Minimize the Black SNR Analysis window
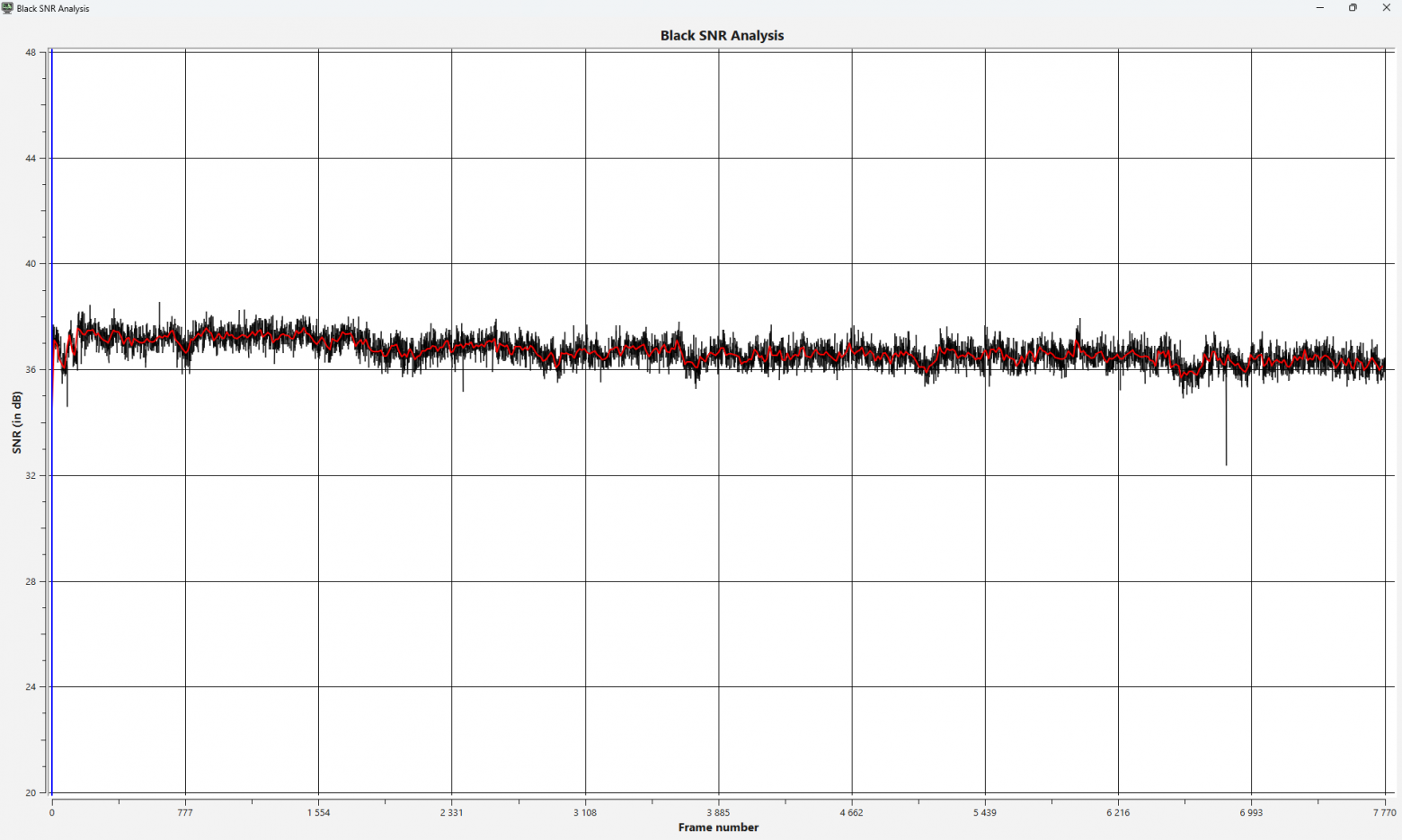Viewport: 1402px width, 840px height. click(x=1320, y=8)
